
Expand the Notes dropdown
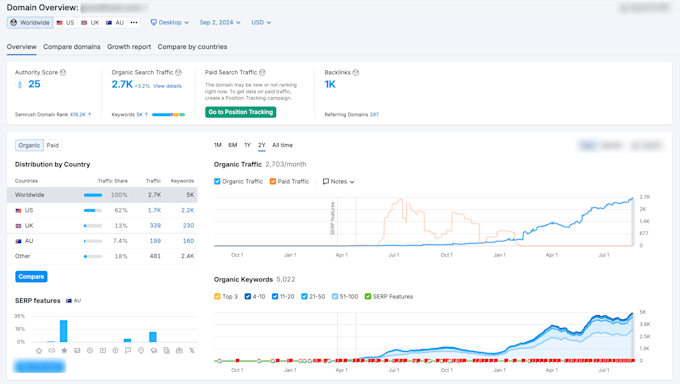tap(339, 181)
